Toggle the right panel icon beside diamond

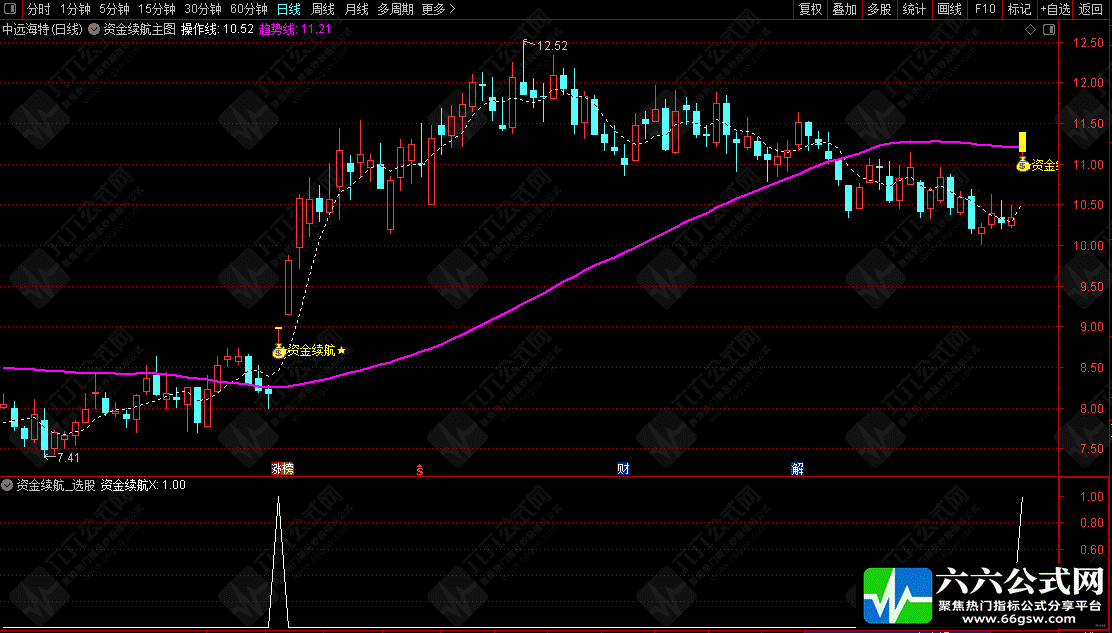pyautogui.click(x=1050, y=29)
